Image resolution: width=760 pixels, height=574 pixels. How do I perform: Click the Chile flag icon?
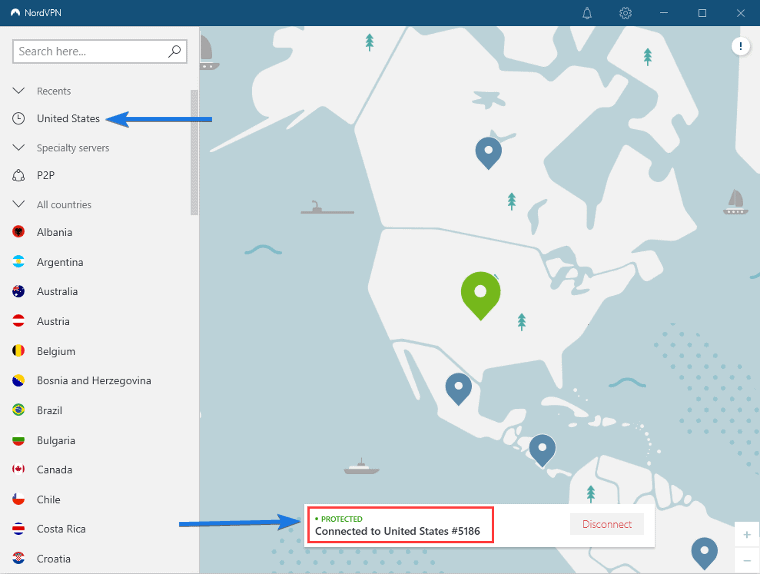coord(18,499)
